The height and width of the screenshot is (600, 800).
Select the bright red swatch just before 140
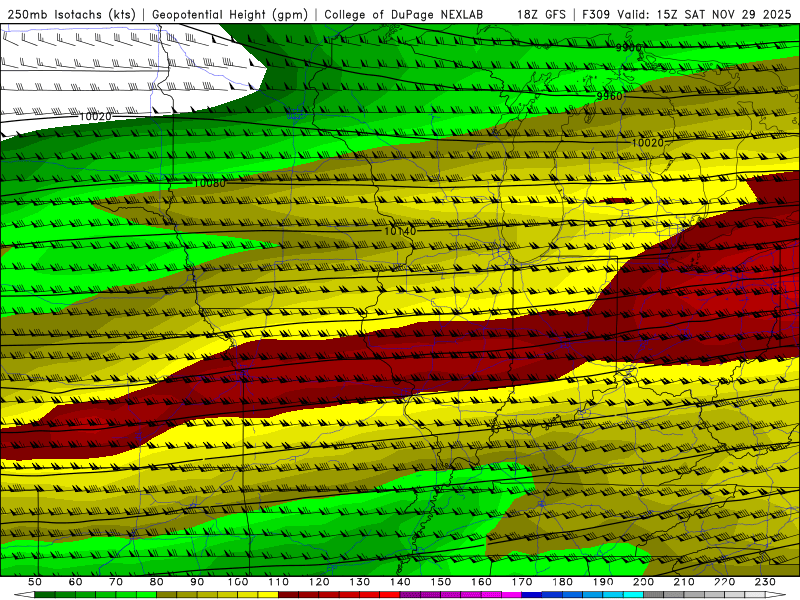390,595
